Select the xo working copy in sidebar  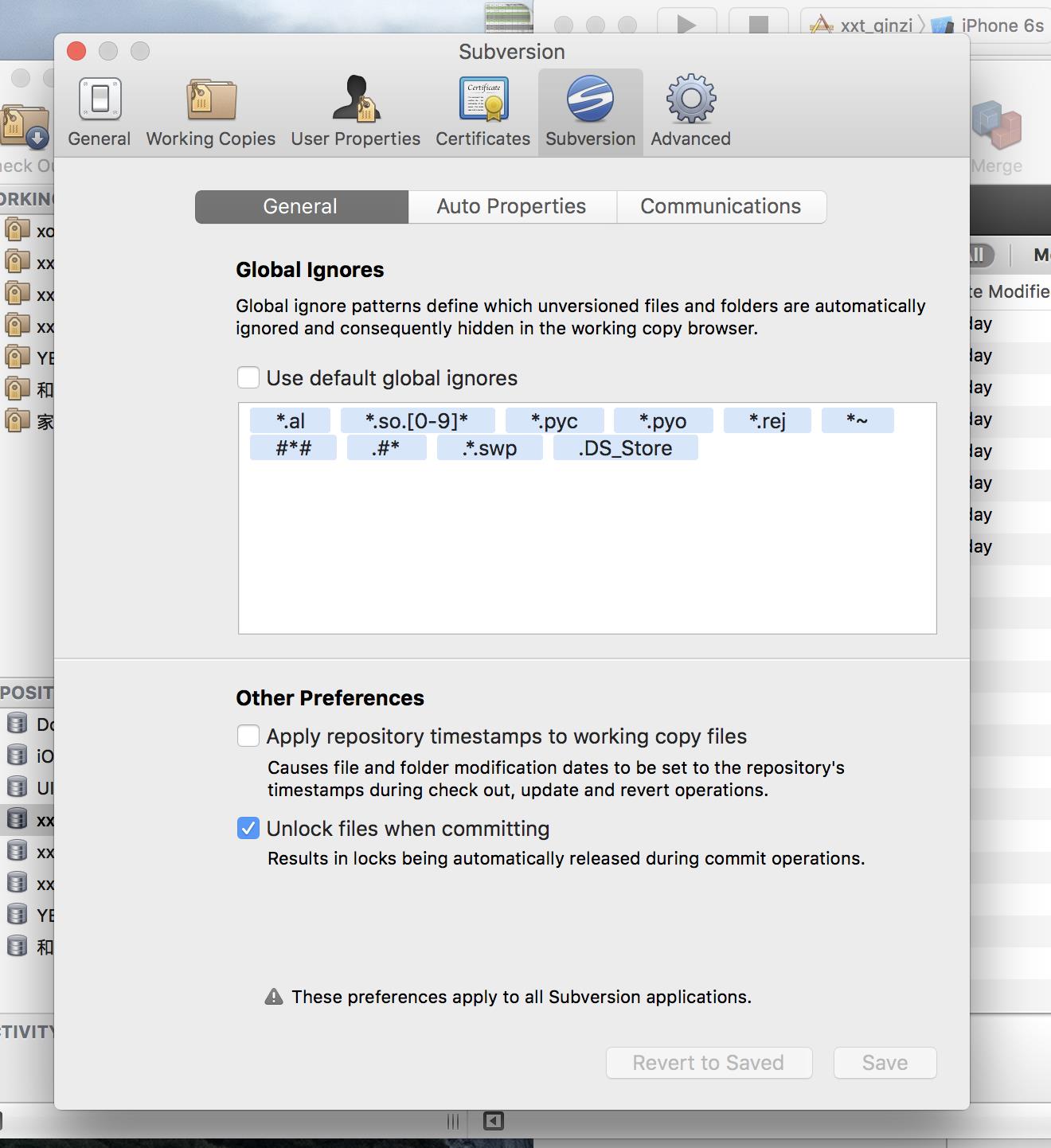point(27,231)
